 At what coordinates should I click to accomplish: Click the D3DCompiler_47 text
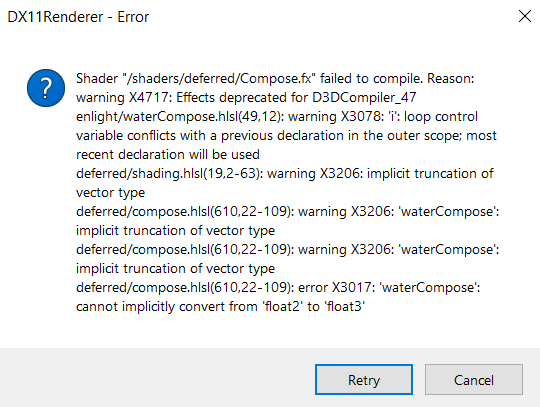coord(364,97)
